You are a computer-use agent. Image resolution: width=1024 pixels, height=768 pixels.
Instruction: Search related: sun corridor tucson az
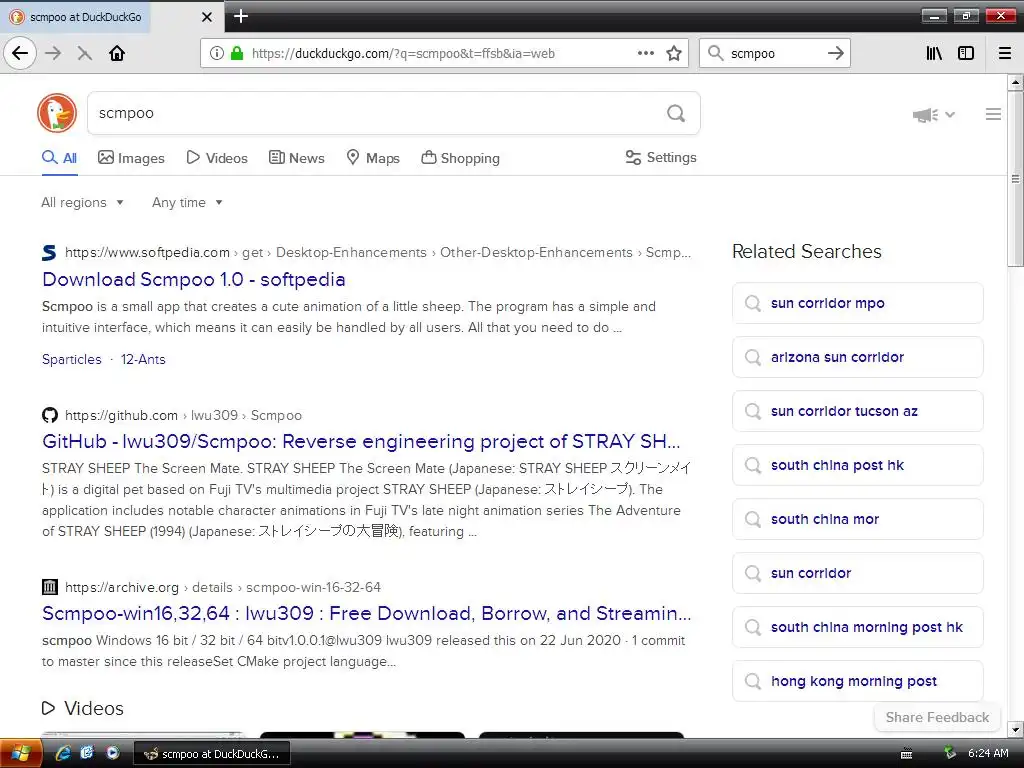pos(857,411)
